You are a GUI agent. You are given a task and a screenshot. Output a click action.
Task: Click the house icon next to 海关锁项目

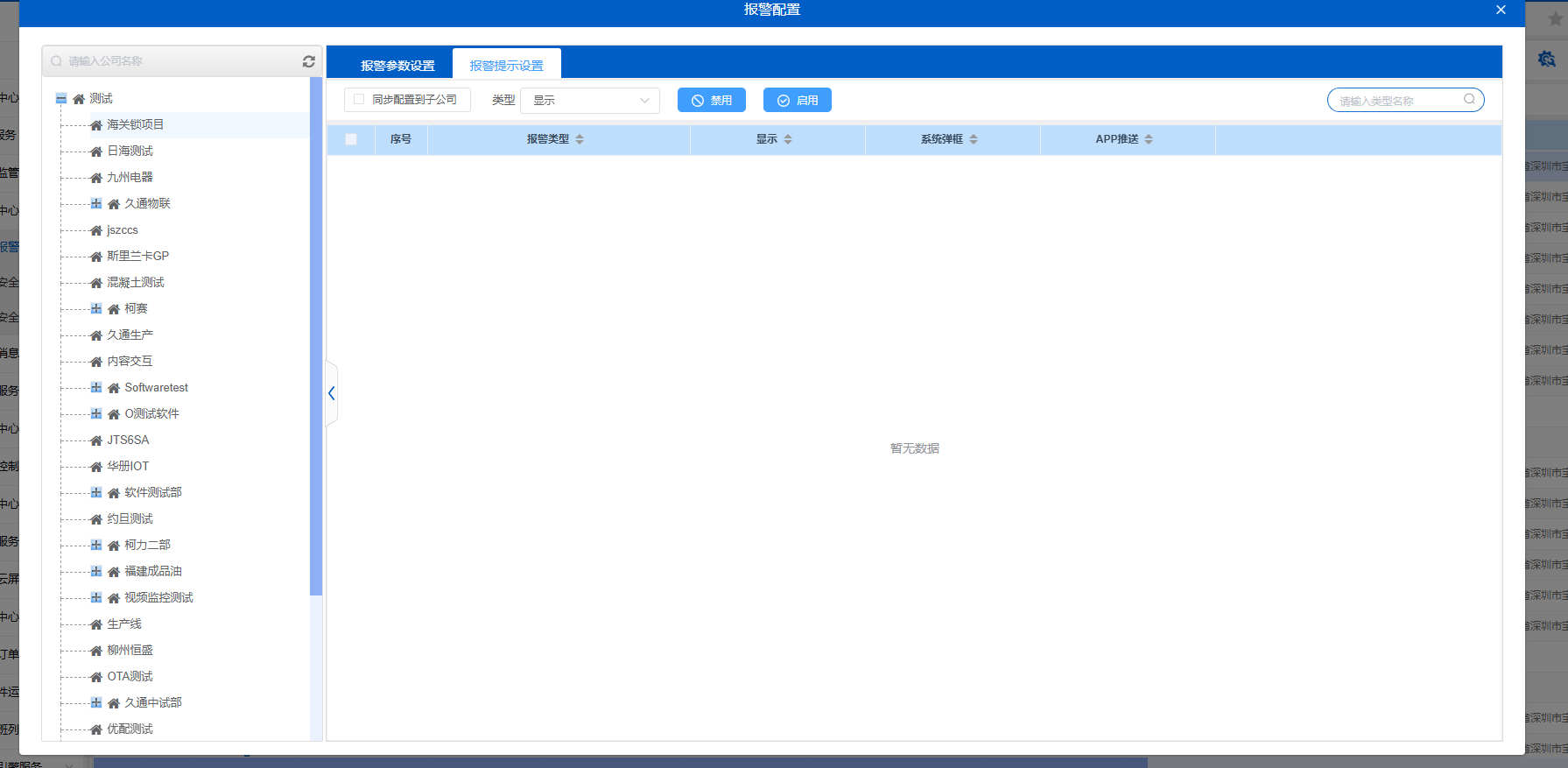[x=96, y=125]
